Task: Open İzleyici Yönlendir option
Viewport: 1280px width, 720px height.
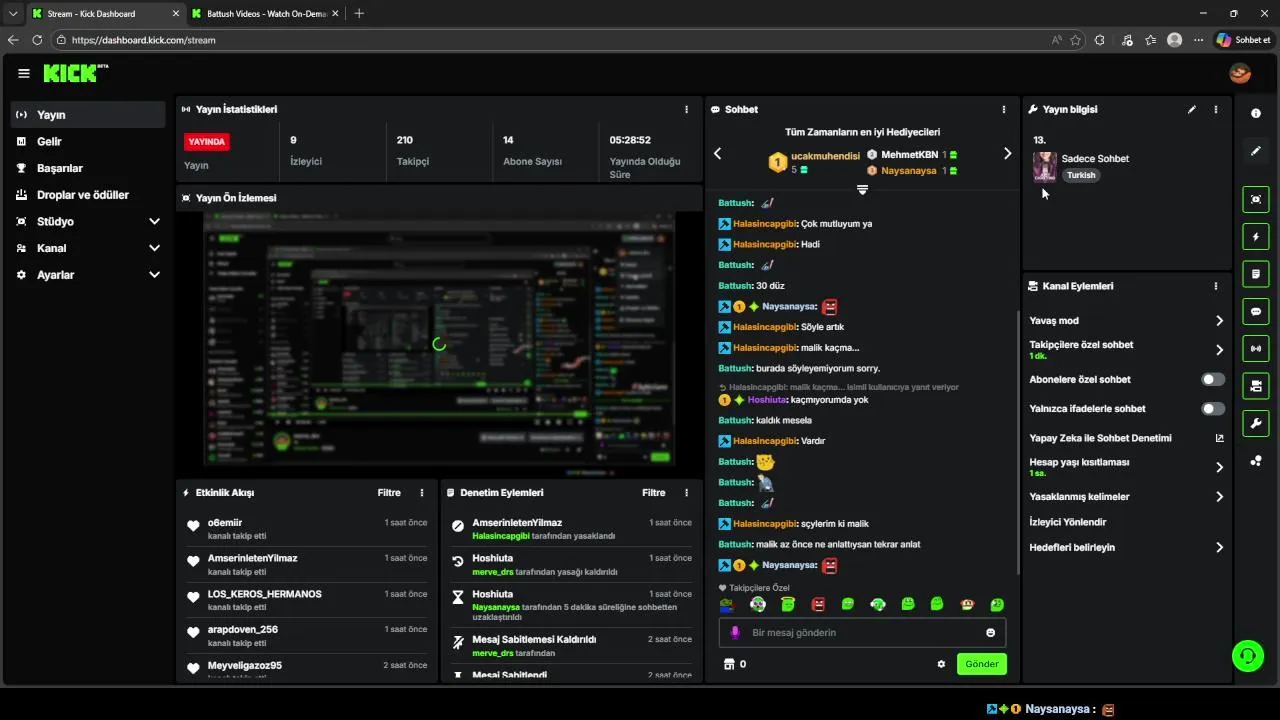Action: tap(1068, 522)
